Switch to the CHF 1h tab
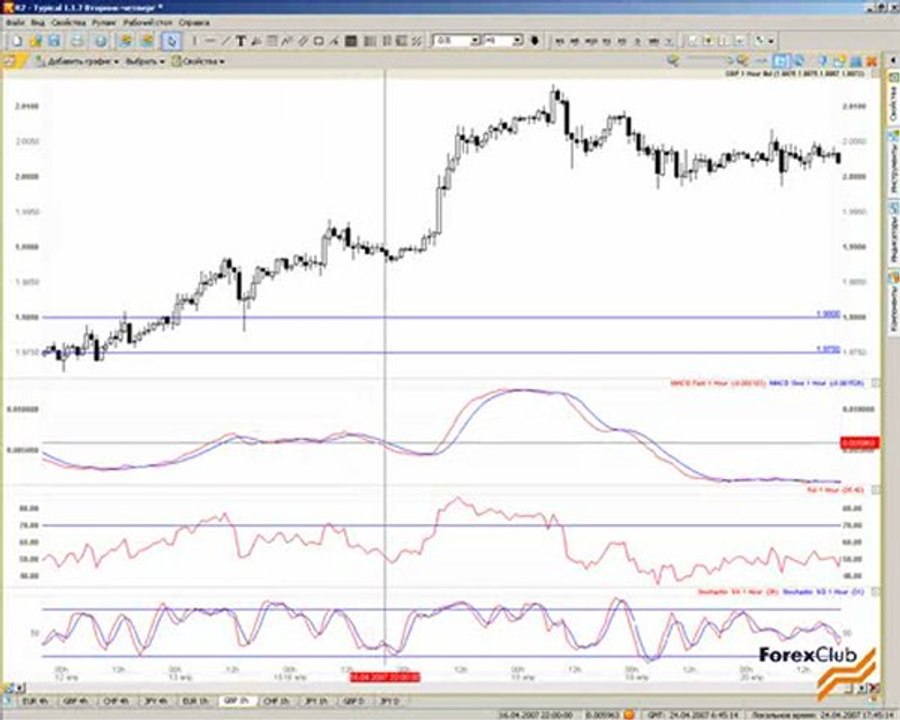Viewport: 900px width, 720px height. pyautogui.click(x=278, y=701)
